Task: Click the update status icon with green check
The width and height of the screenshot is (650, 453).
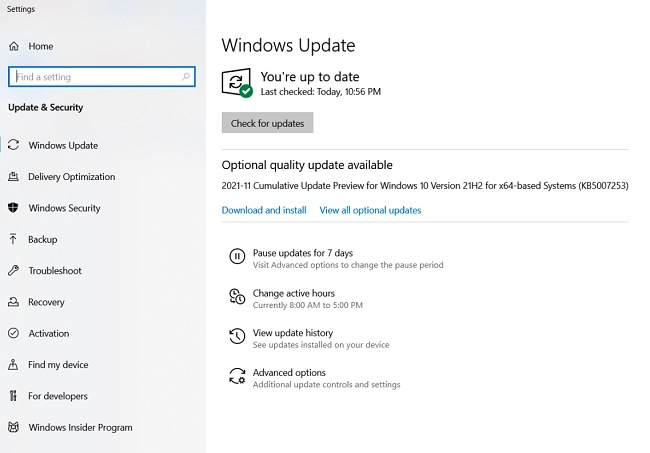Action: coord(237,83)
